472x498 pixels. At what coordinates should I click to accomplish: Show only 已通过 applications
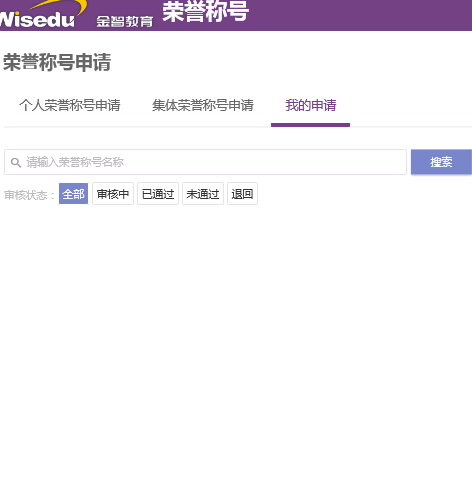158,194
